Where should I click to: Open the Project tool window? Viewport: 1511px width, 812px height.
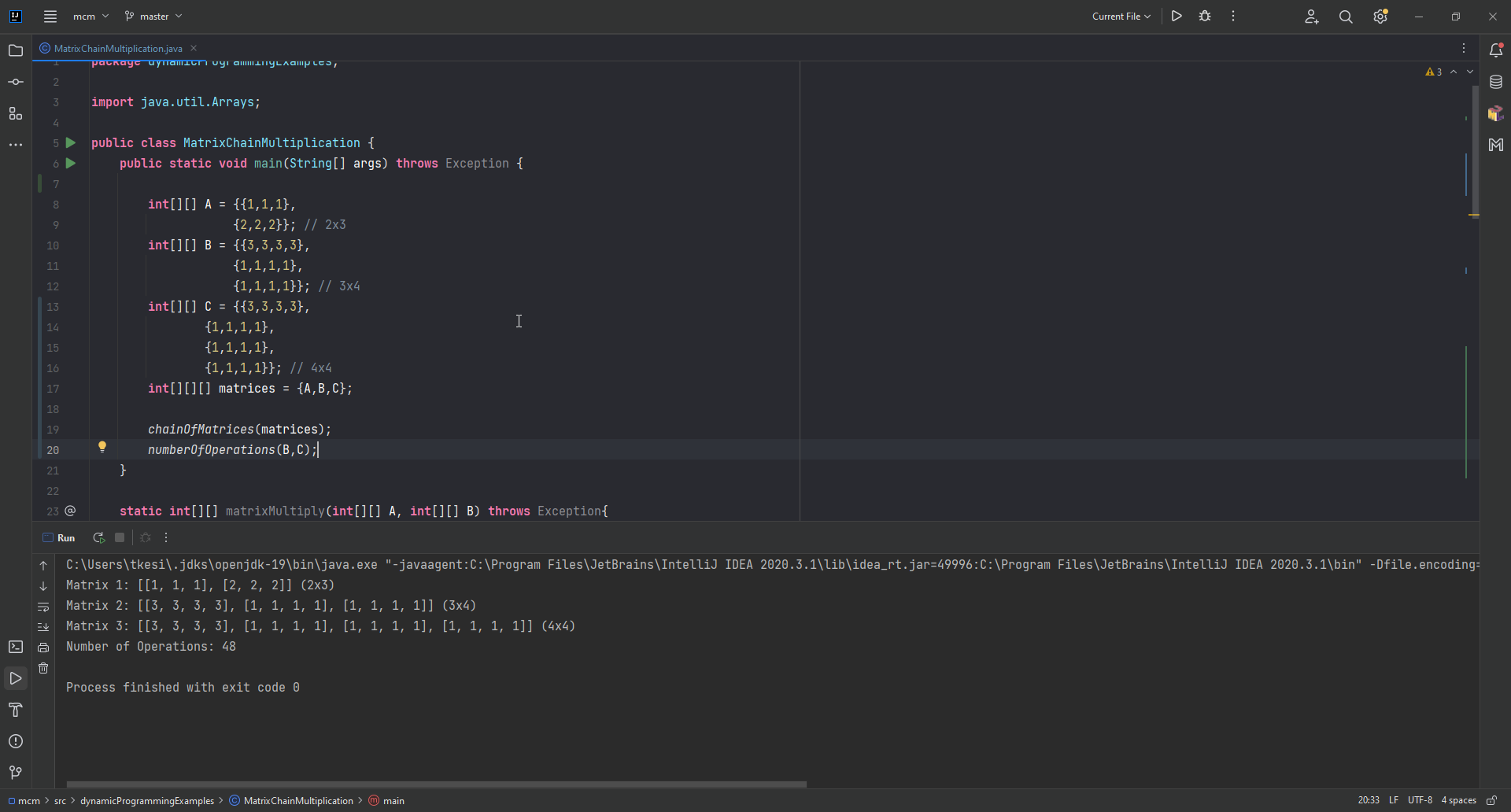pyautogui.click(x=16, y=51)
